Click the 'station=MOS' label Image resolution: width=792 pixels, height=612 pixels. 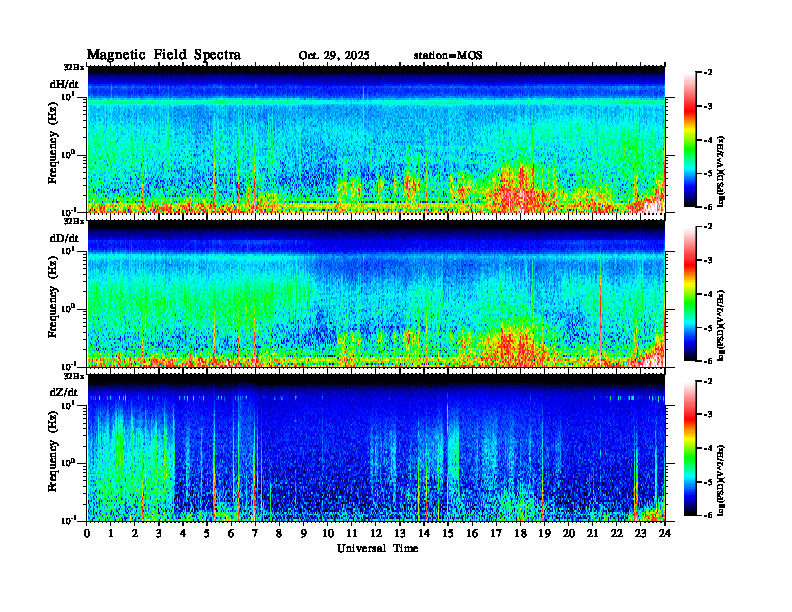(x=448, y=56)
